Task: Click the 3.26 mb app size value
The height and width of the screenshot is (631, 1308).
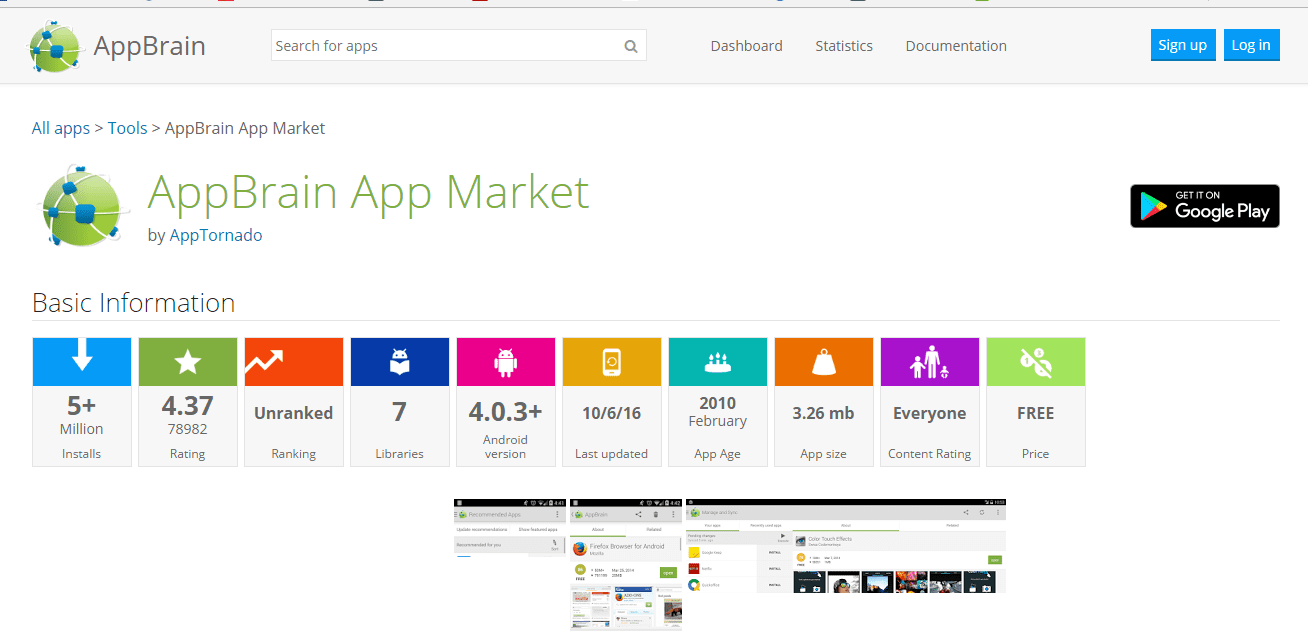Action: (x=824, y=413)
